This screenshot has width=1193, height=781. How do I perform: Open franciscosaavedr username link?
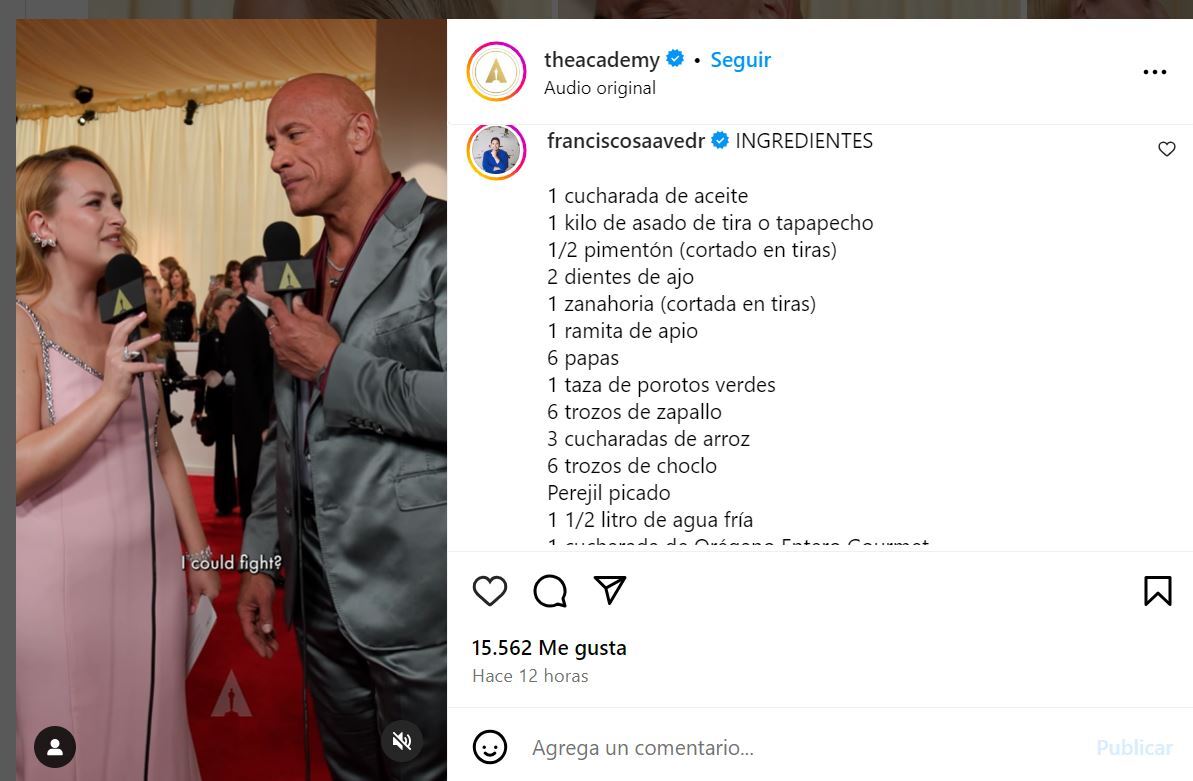click(625, 141)
